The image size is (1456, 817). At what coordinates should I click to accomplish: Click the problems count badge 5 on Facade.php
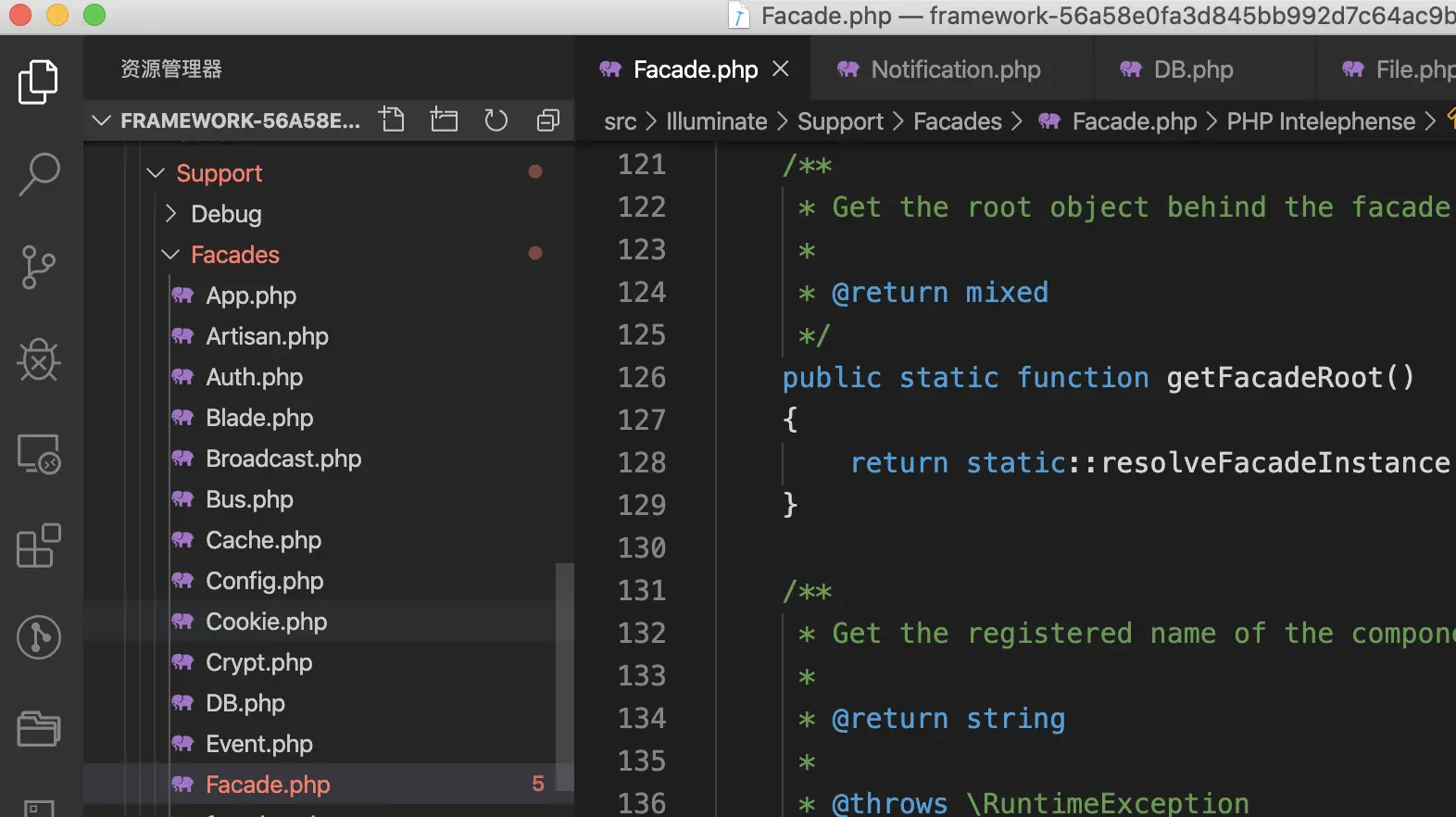pyautogui.click(x=537, y=785)
